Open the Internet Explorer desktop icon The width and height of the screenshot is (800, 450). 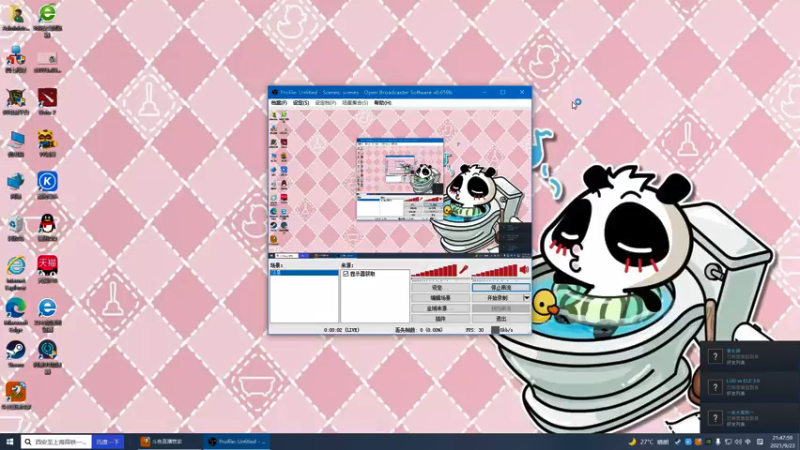(x=16, y=272)
